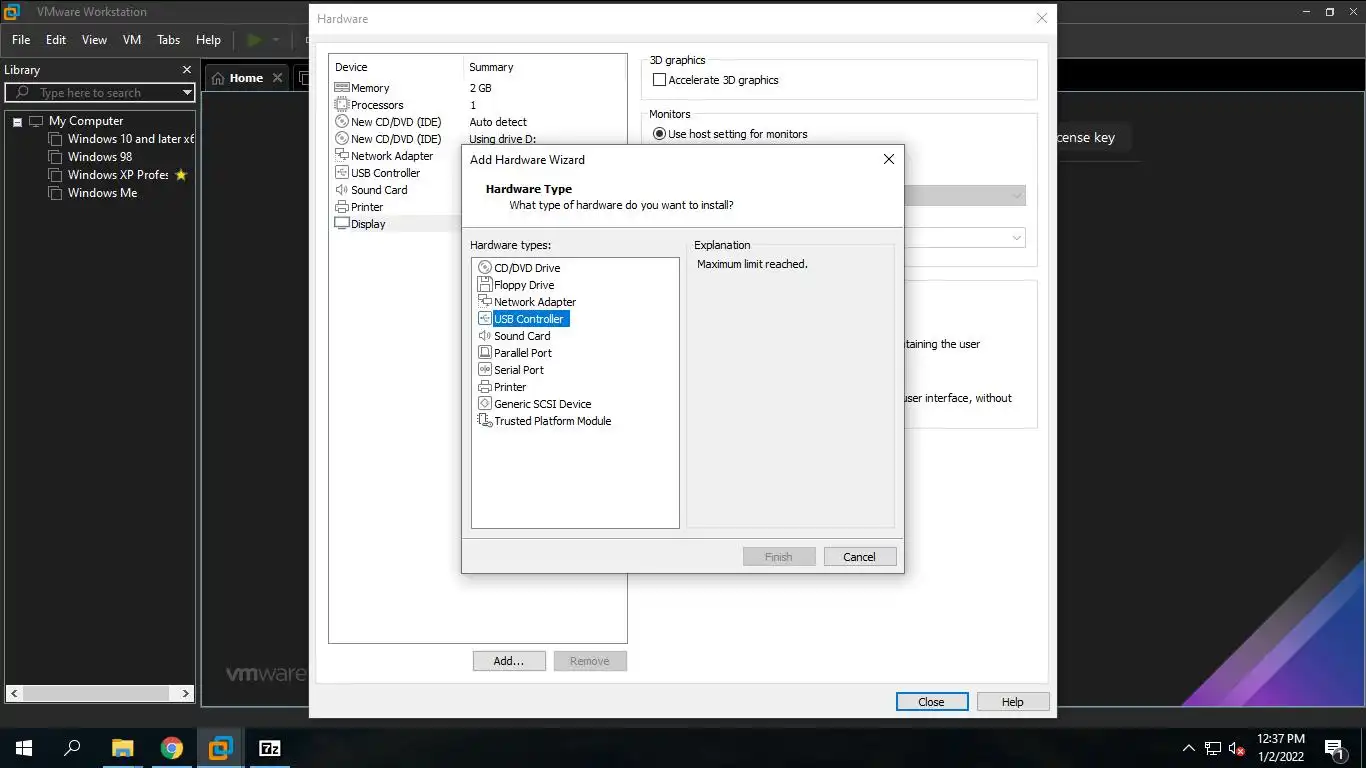This screenshot has width=1366, height=768.
Task: Switch to the Home tab
Action: 246,78
